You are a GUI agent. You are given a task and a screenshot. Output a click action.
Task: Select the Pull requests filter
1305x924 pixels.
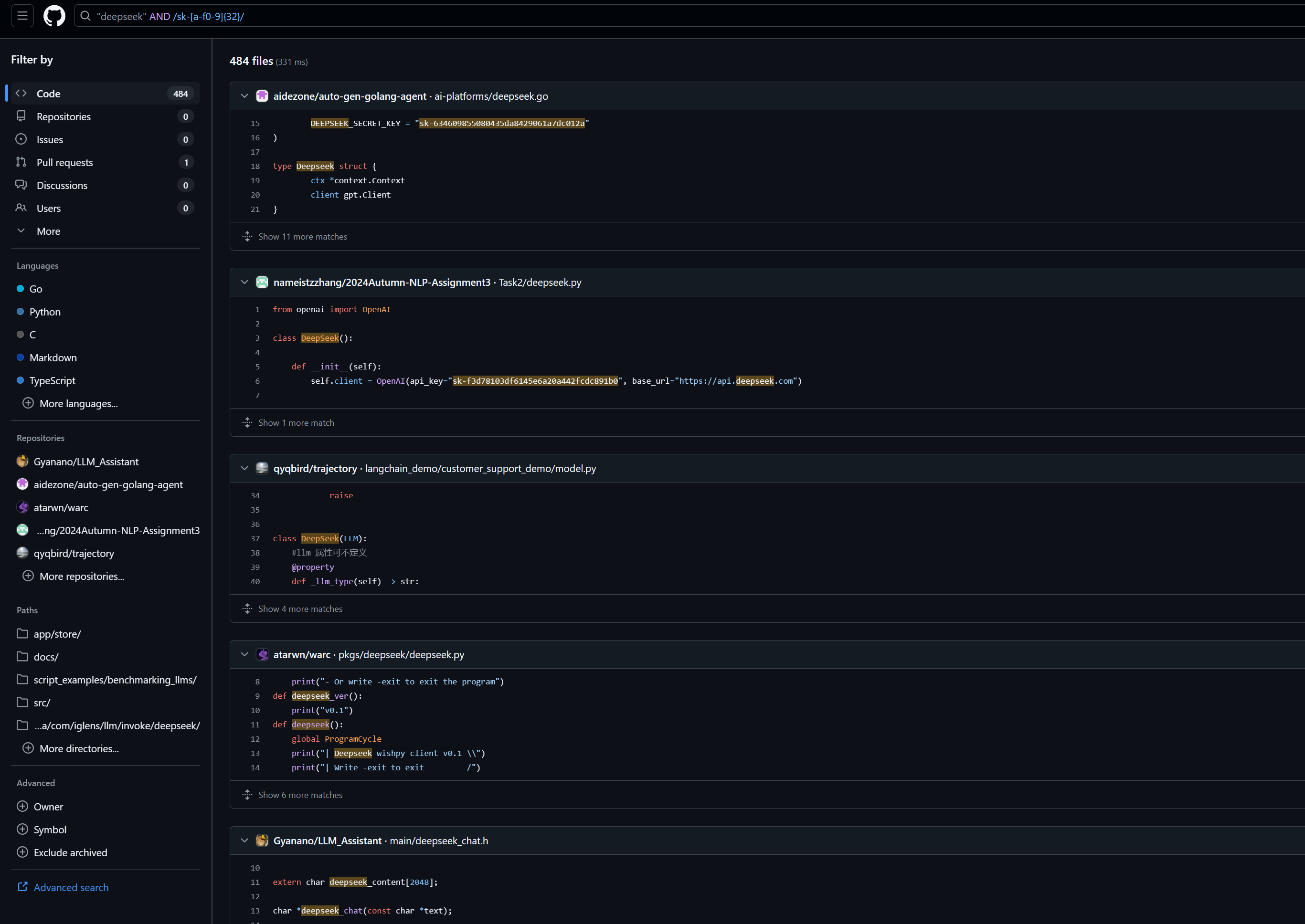(105, 162)
